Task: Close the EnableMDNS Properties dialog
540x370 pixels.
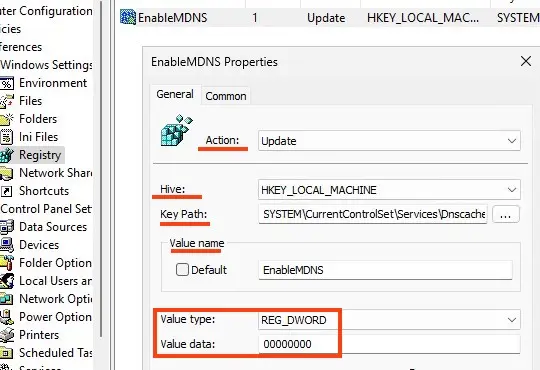Action: 526,62
